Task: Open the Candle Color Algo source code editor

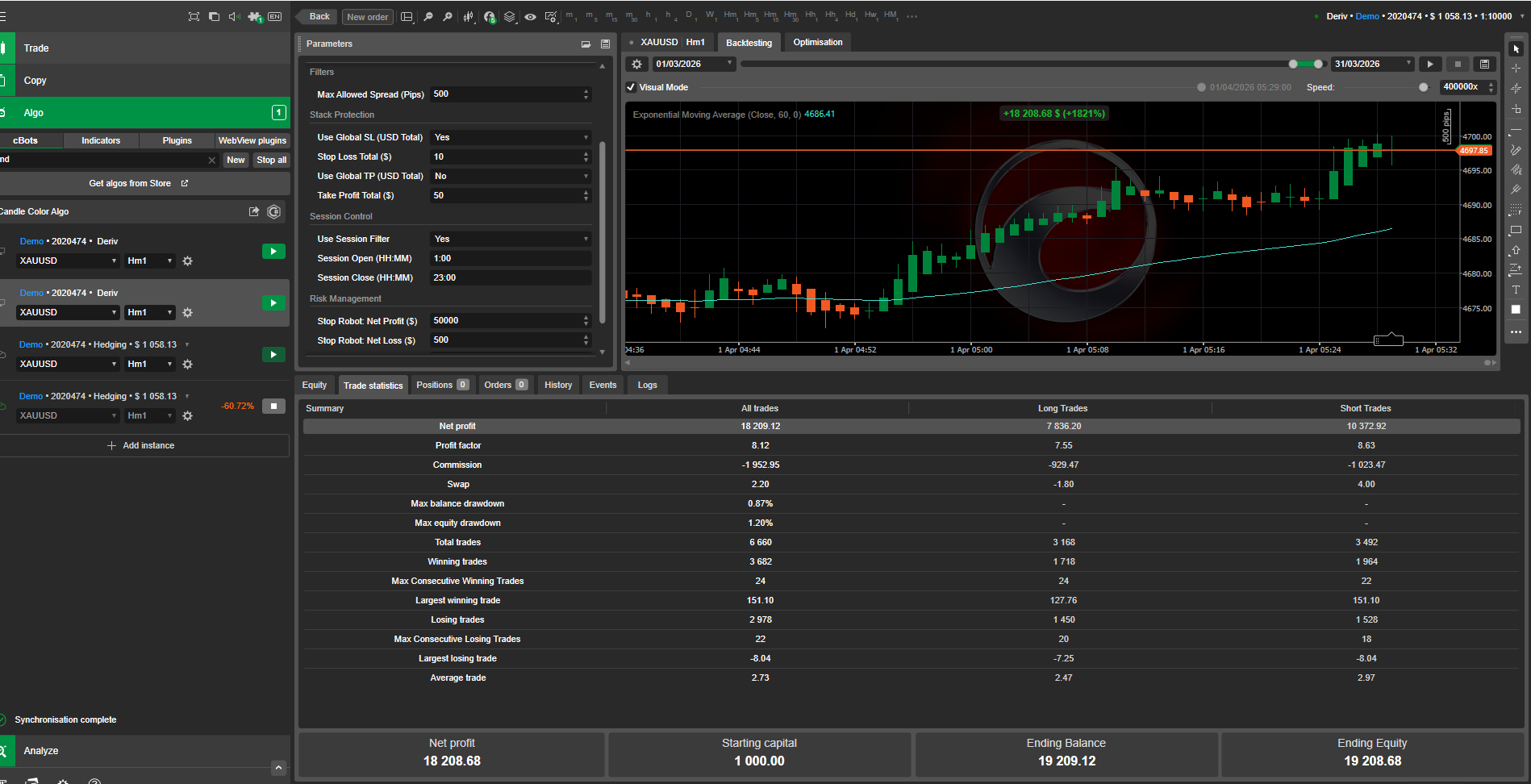Action: pos(254,211)
